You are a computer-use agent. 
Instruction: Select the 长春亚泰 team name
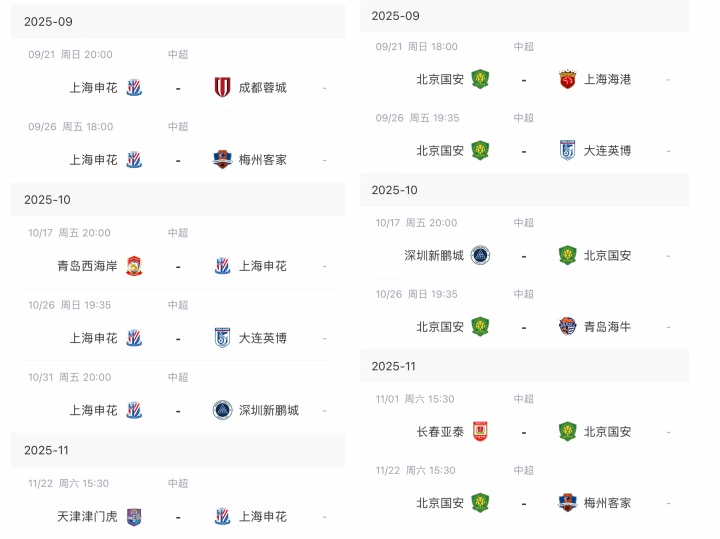coord(440,432)
